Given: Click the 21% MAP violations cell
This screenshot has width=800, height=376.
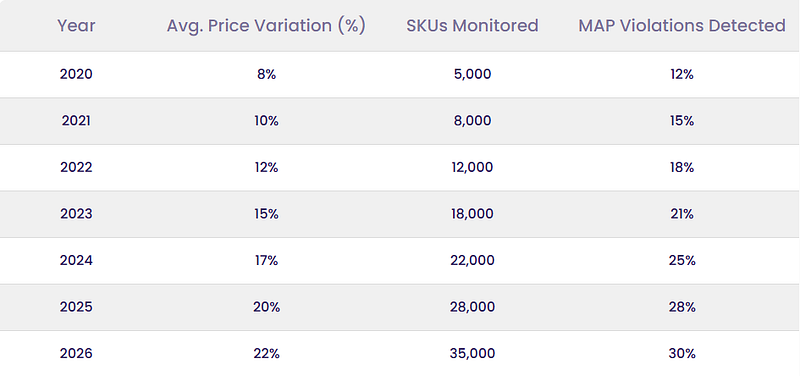Looking at the screenshot, I should click(682, 214).
